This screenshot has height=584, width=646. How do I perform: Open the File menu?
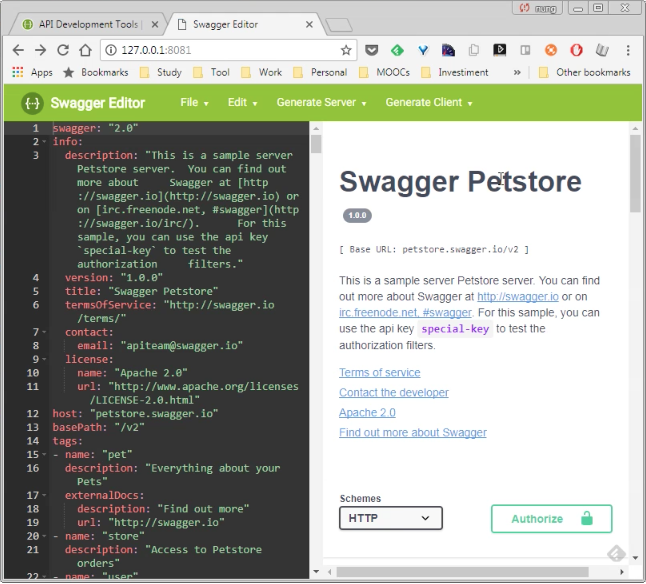tap(194, 103)
